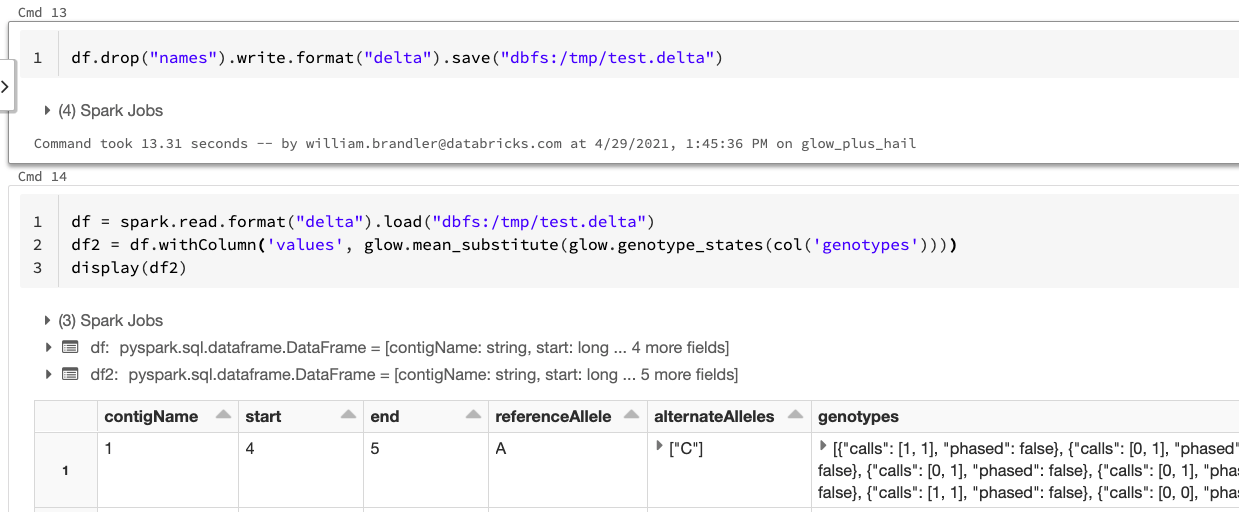Viewport: 1239px width, 512px height.
Task: Click df pyspark.sql.dataframe.DataFrame description text
Action: tap(424, 348)
